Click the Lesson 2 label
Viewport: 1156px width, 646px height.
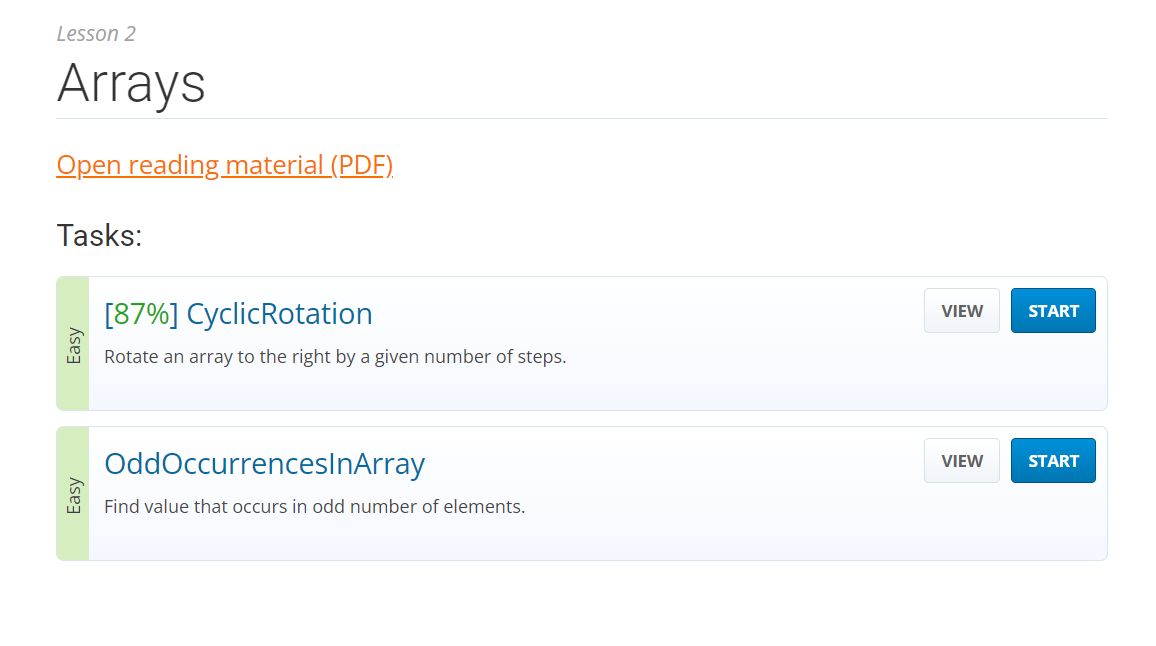[96, 34]
